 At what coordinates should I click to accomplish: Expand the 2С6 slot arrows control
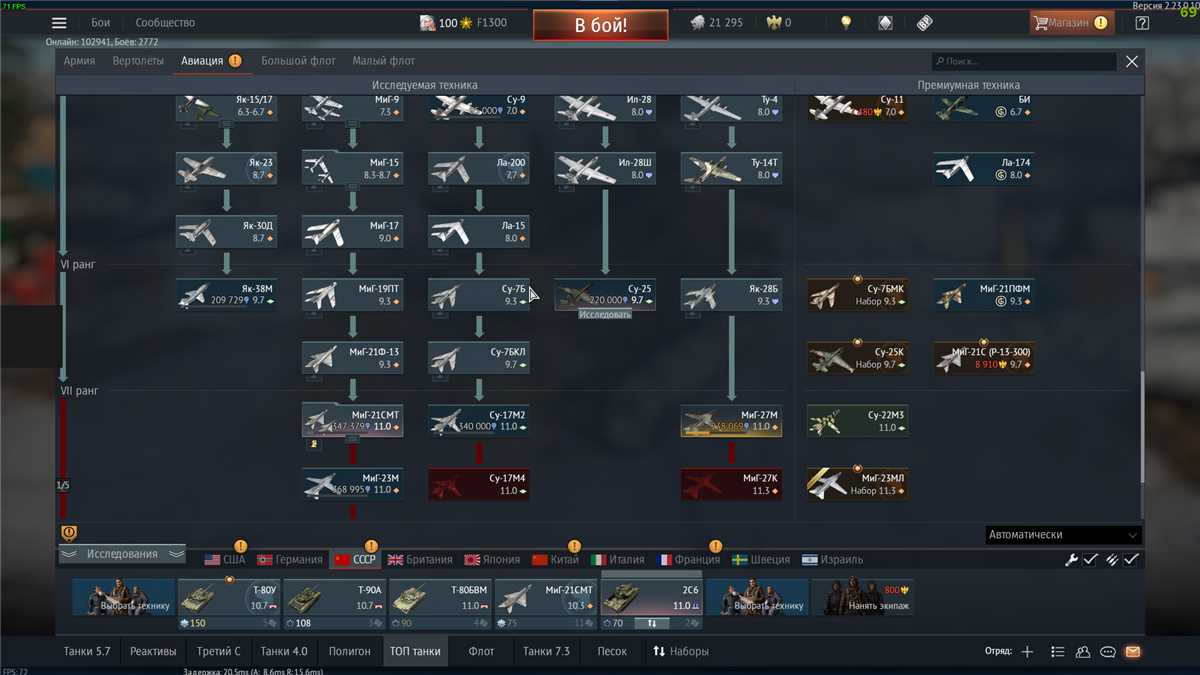click(651, 623)
